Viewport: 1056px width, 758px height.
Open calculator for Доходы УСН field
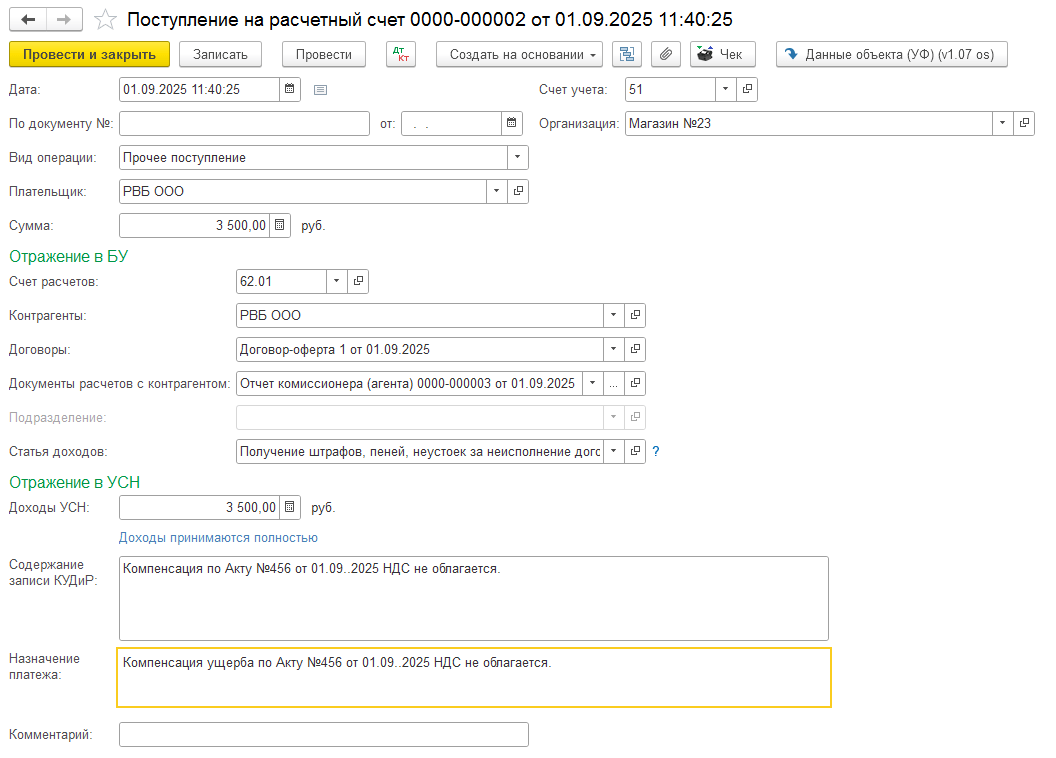click(289, 507)
